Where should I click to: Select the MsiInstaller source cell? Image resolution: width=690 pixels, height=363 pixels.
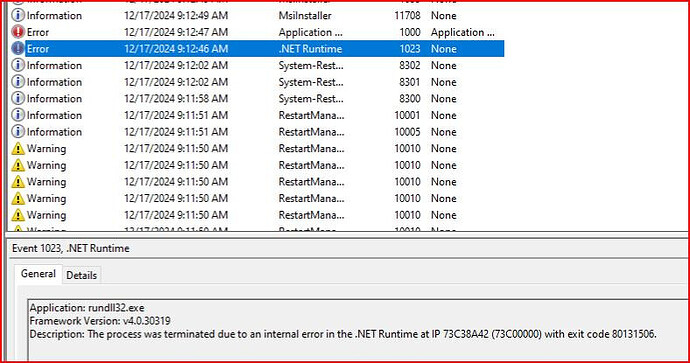point(305,15)
